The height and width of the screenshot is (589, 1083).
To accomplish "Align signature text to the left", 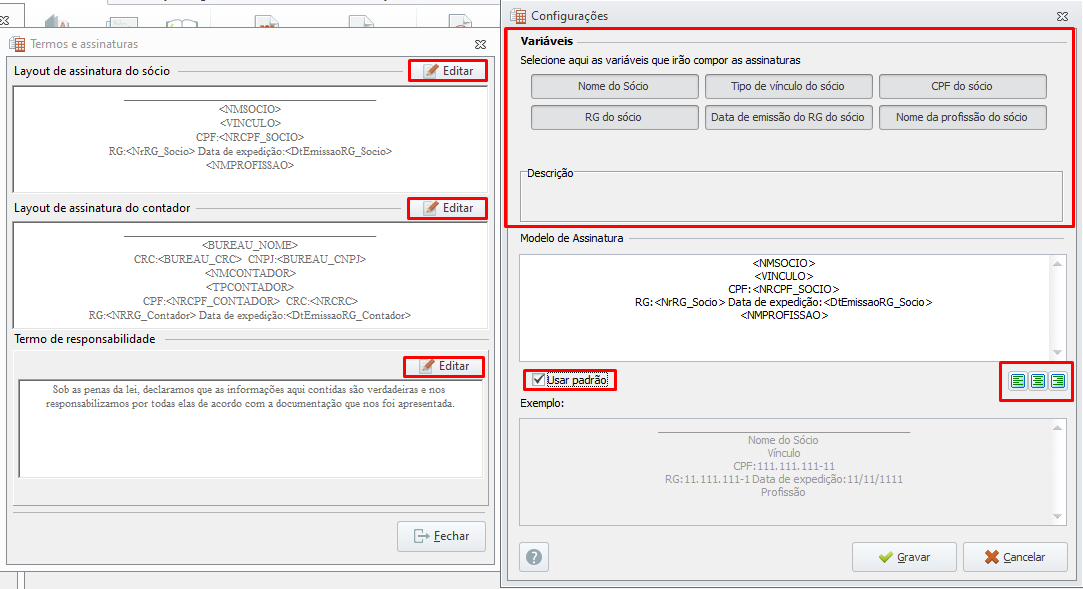I will 1017,380.
